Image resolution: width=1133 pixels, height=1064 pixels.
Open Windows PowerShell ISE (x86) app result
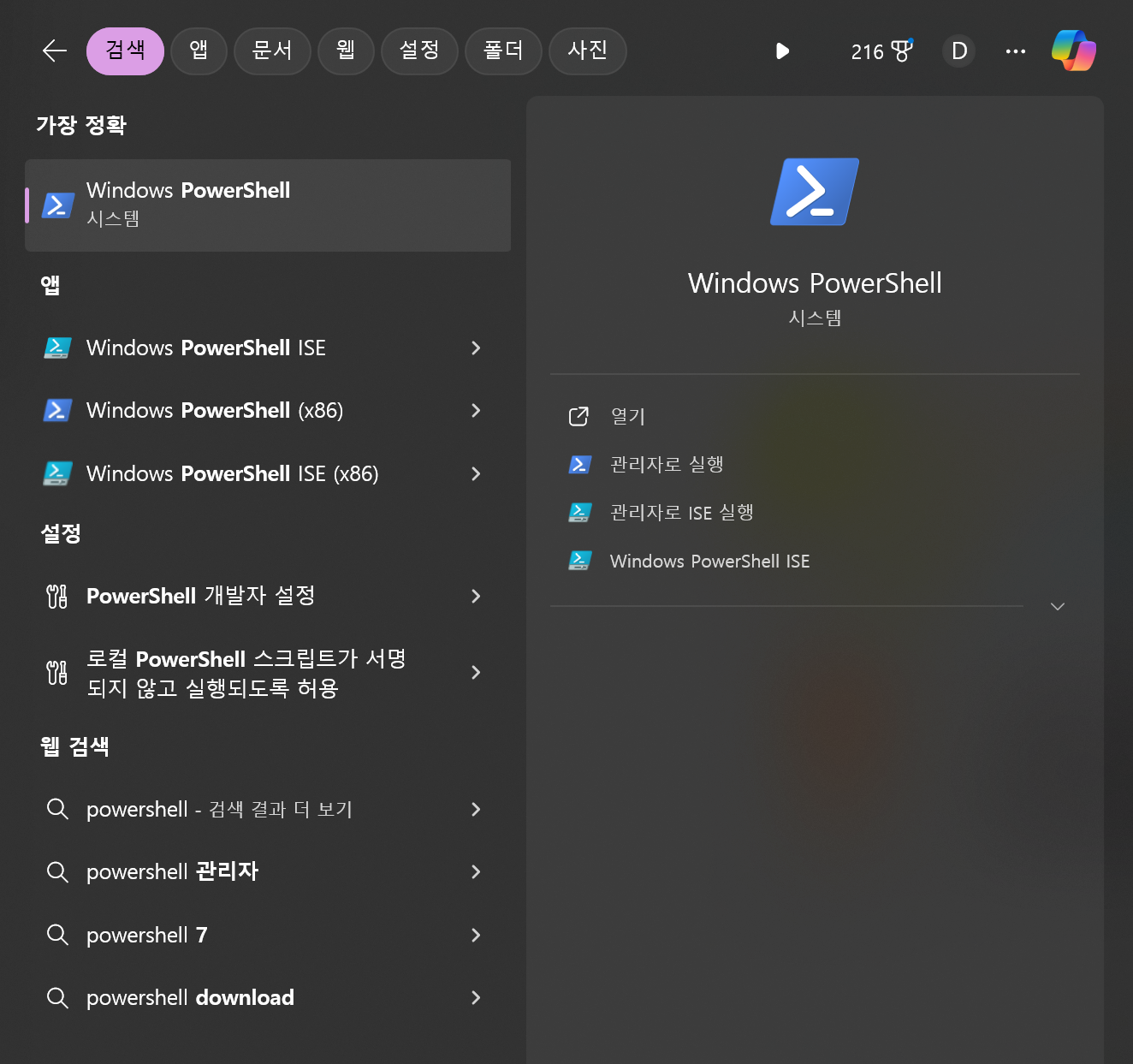coord(268,473)
